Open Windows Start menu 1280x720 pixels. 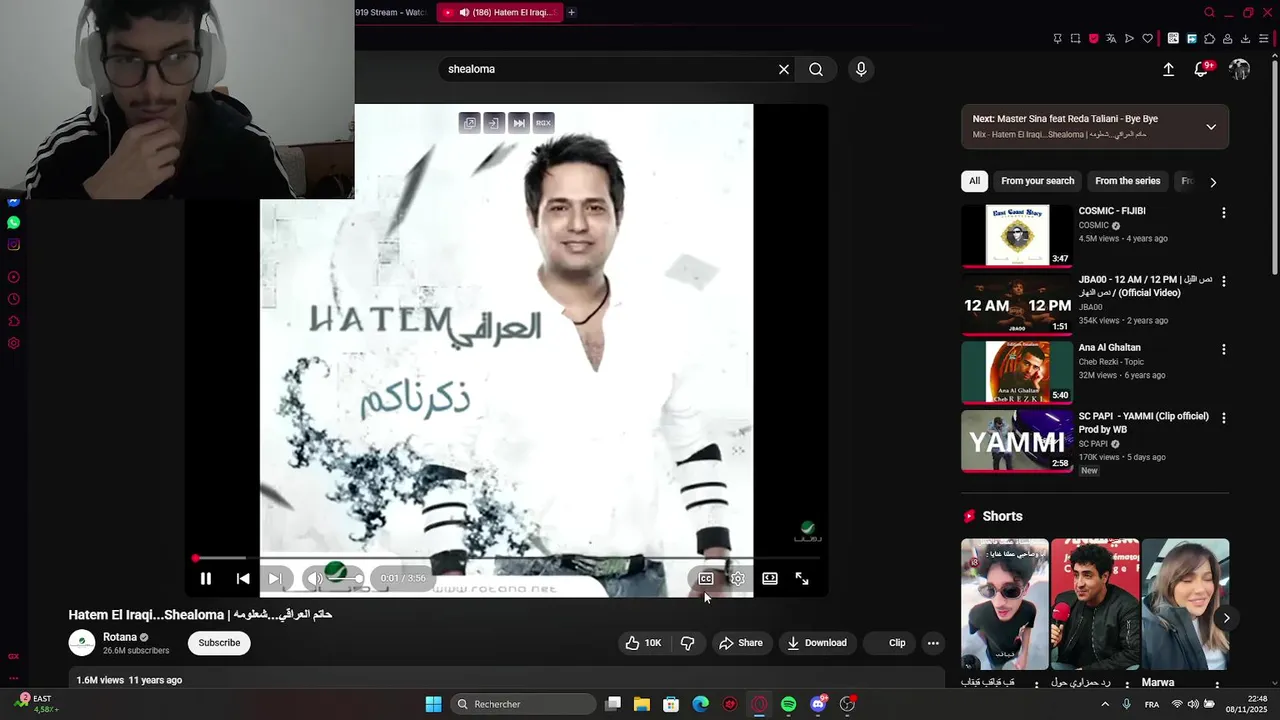pyautogui.click(x=433, y=704)
